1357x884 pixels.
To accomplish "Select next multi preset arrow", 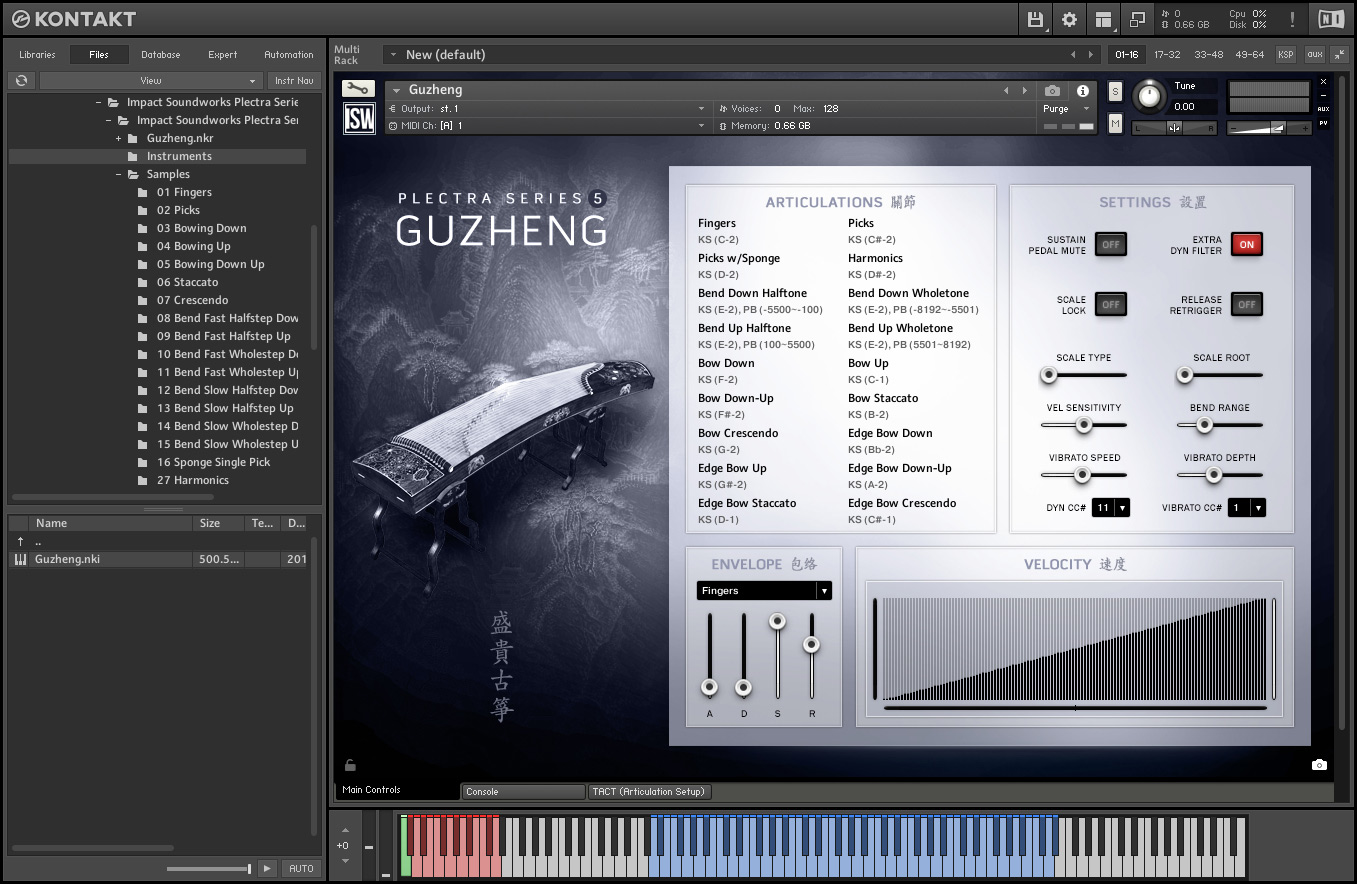I will (x=1092, y=55).
